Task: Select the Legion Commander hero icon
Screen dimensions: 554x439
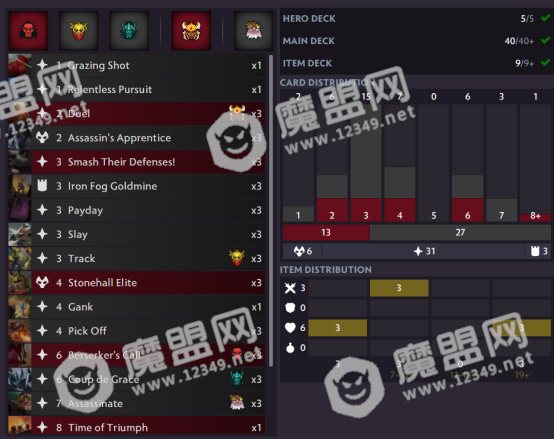Action: click(191, 30)
